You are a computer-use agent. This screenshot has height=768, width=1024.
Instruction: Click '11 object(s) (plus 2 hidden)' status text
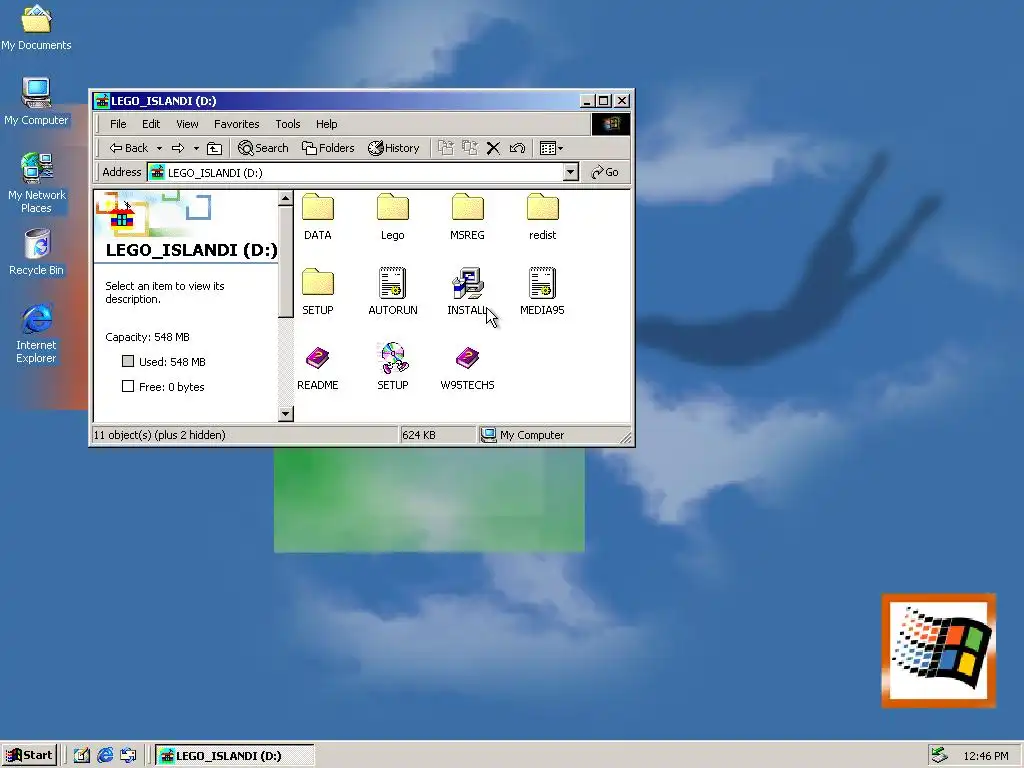(x=159, y=435)
